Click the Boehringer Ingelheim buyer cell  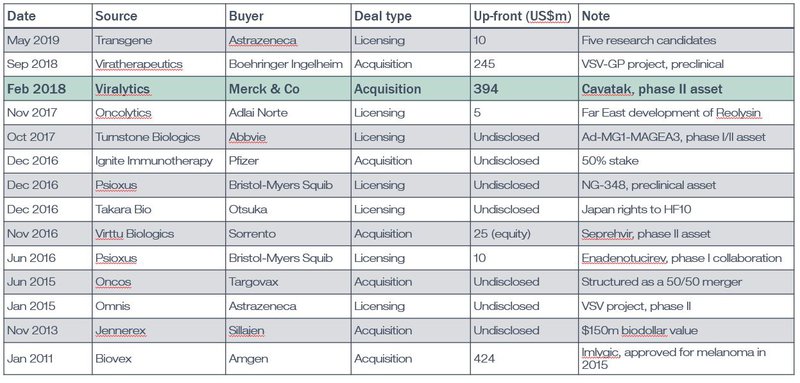click(286, 64)
